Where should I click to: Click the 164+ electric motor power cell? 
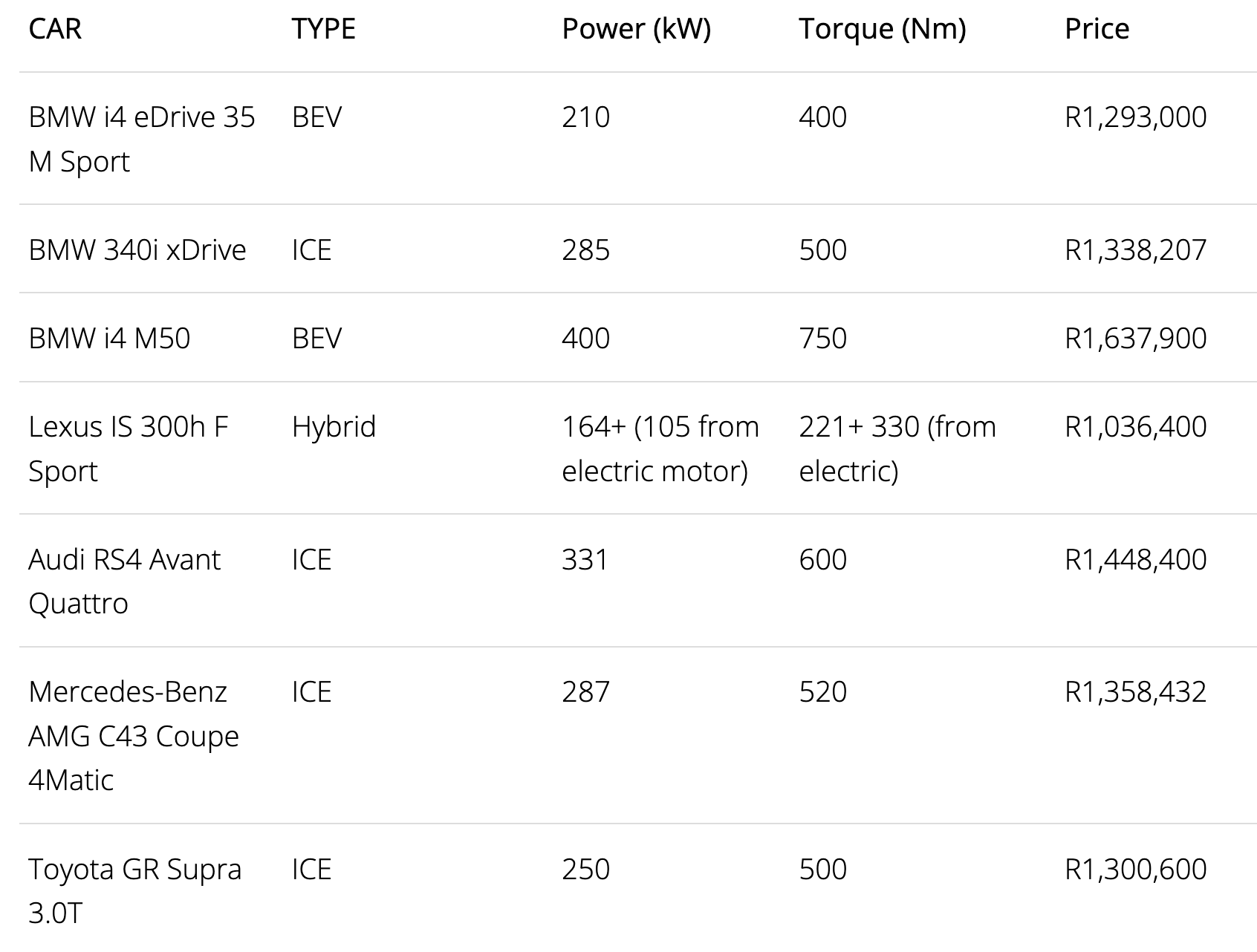(x=660, y=449)
